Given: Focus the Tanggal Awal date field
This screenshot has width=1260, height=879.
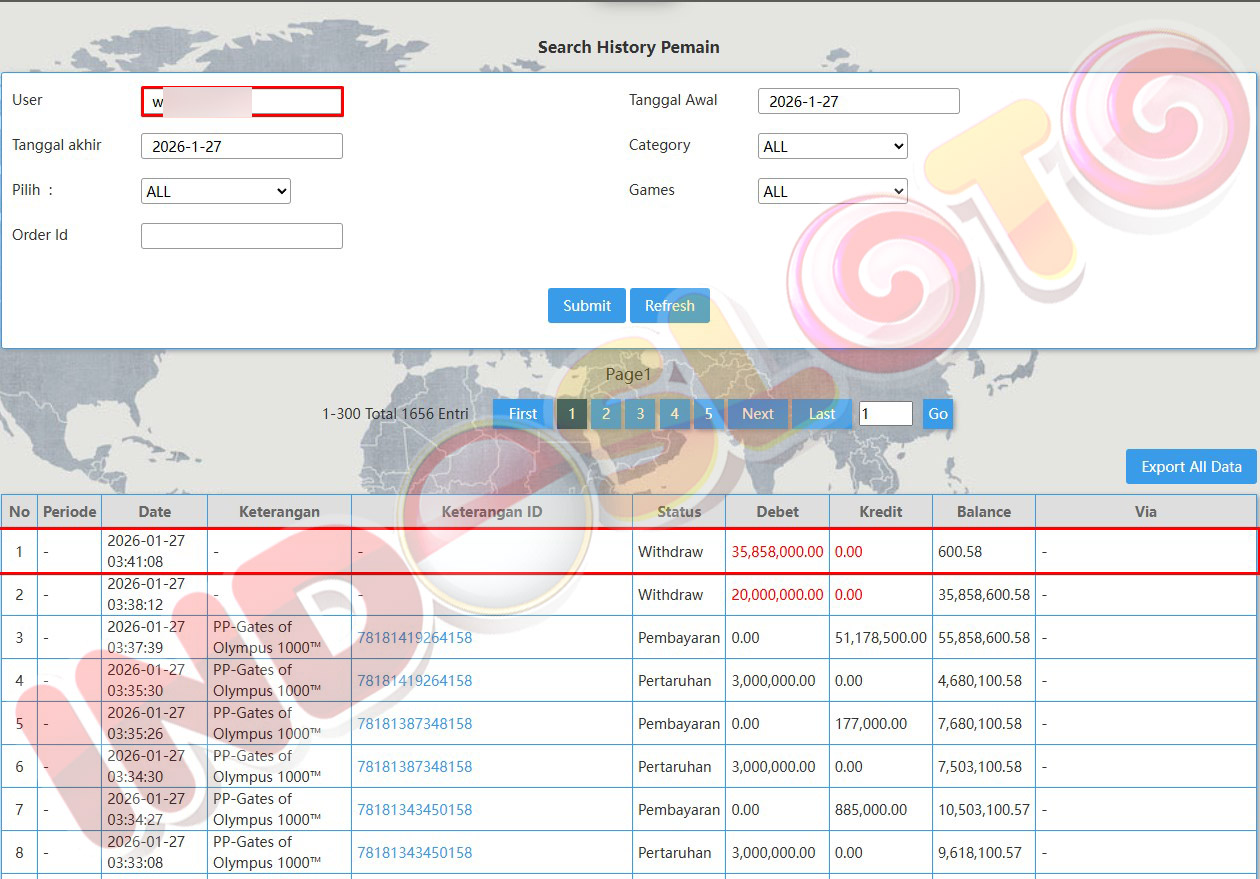Looking at the screenshot, I should (858, 101).
